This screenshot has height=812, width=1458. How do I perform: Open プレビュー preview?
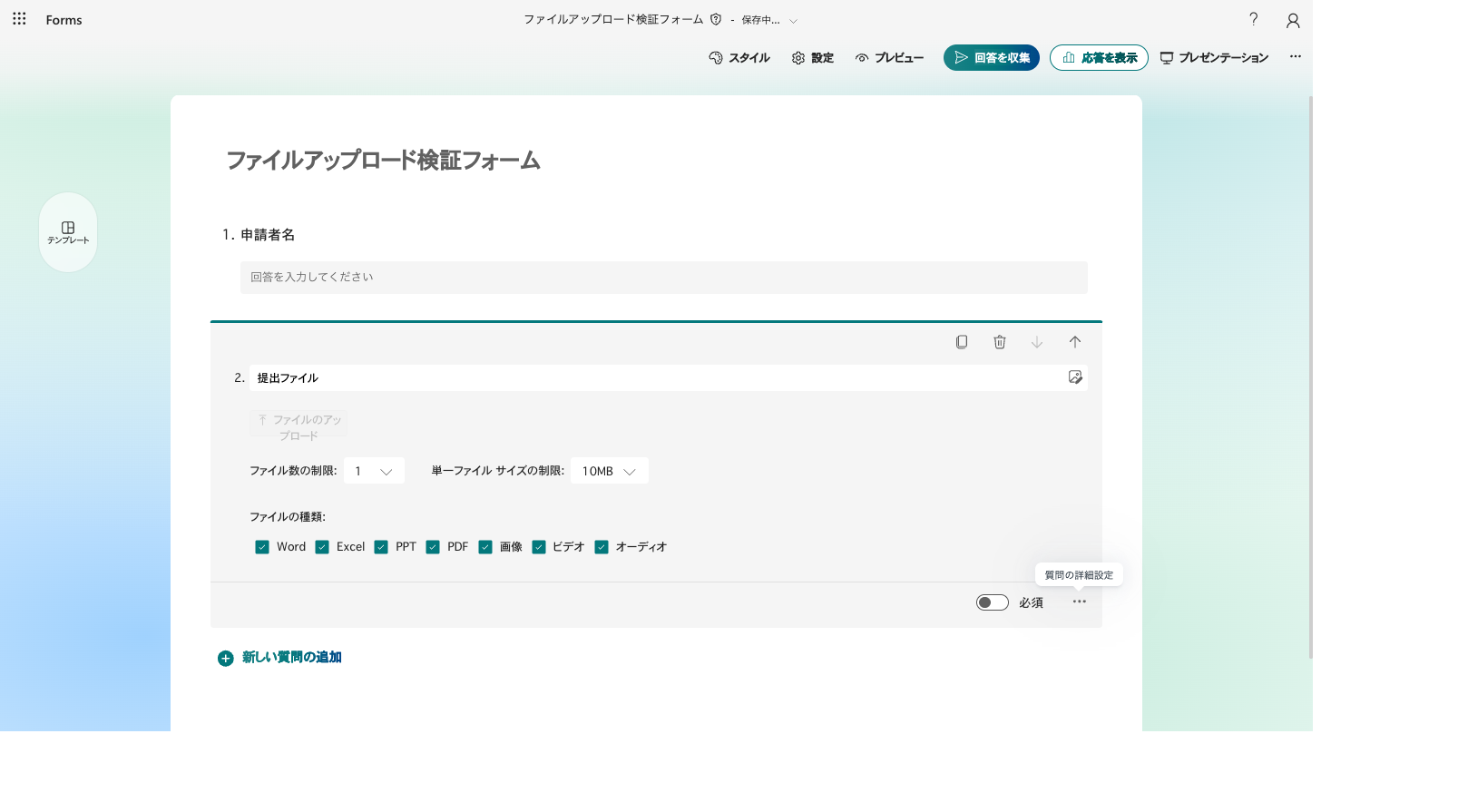pyautogui.click(x=889, y=57)
